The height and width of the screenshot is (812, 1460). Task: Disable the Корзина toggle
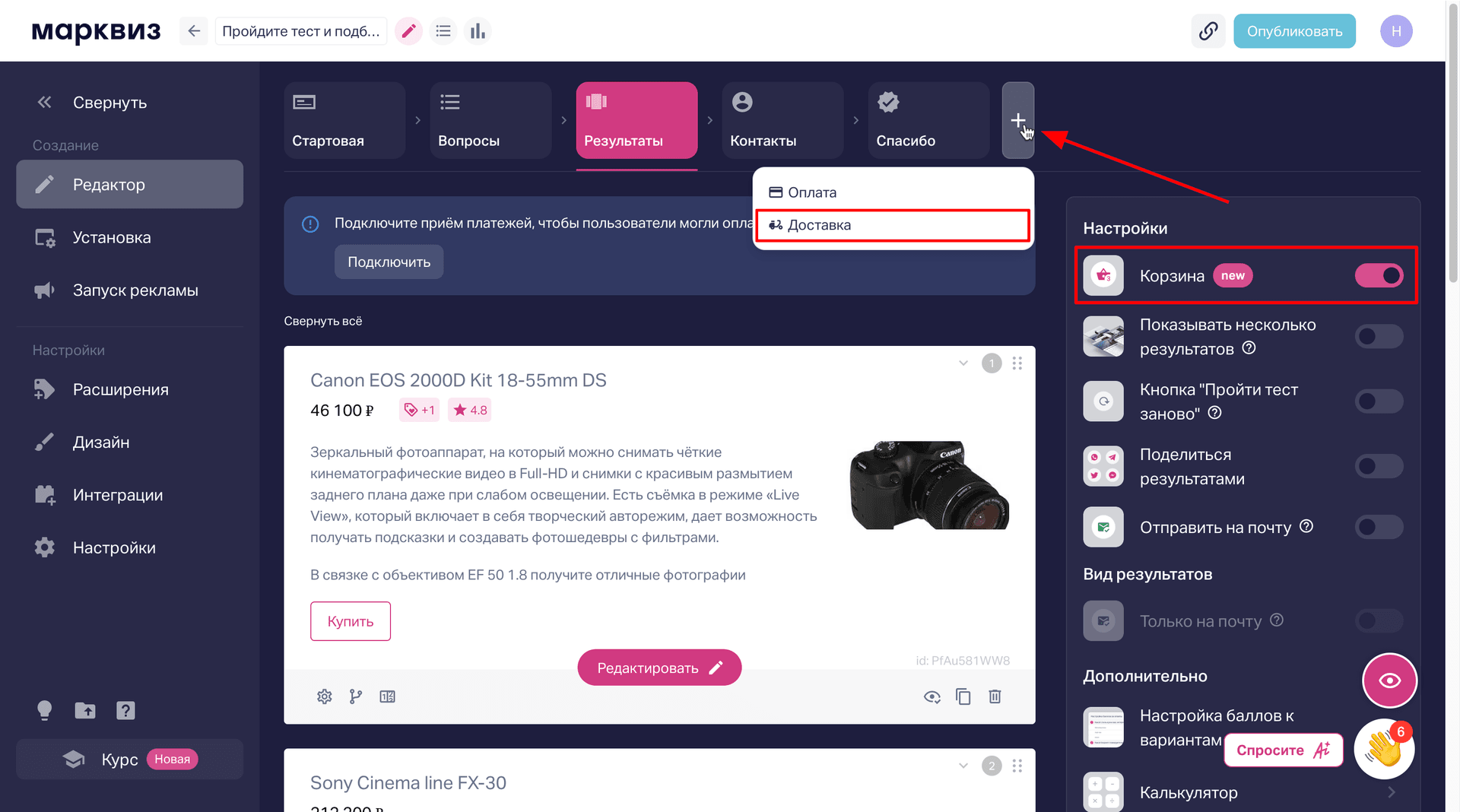click(1379, 275)
